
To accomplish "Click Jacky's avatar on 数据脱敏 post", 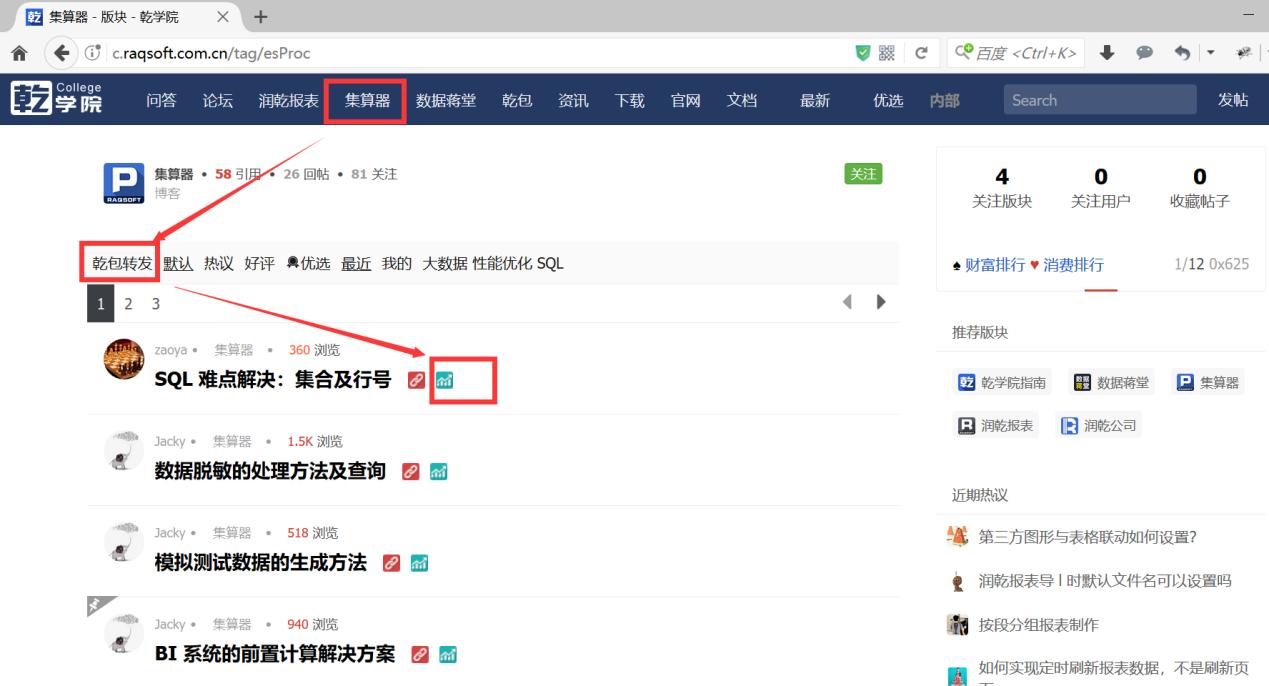I will pos(124,451).
